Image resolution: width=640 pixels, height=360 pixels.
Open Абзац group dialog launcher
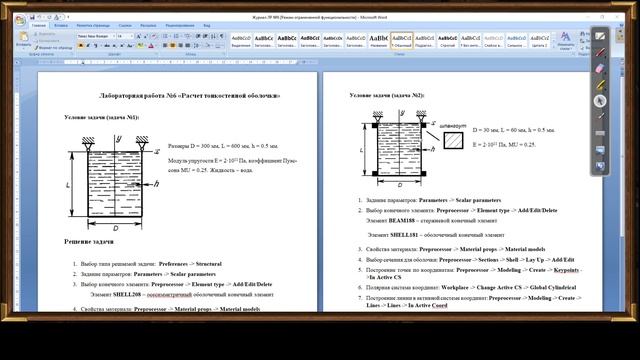pyautogui.click(x=224, y=53)
